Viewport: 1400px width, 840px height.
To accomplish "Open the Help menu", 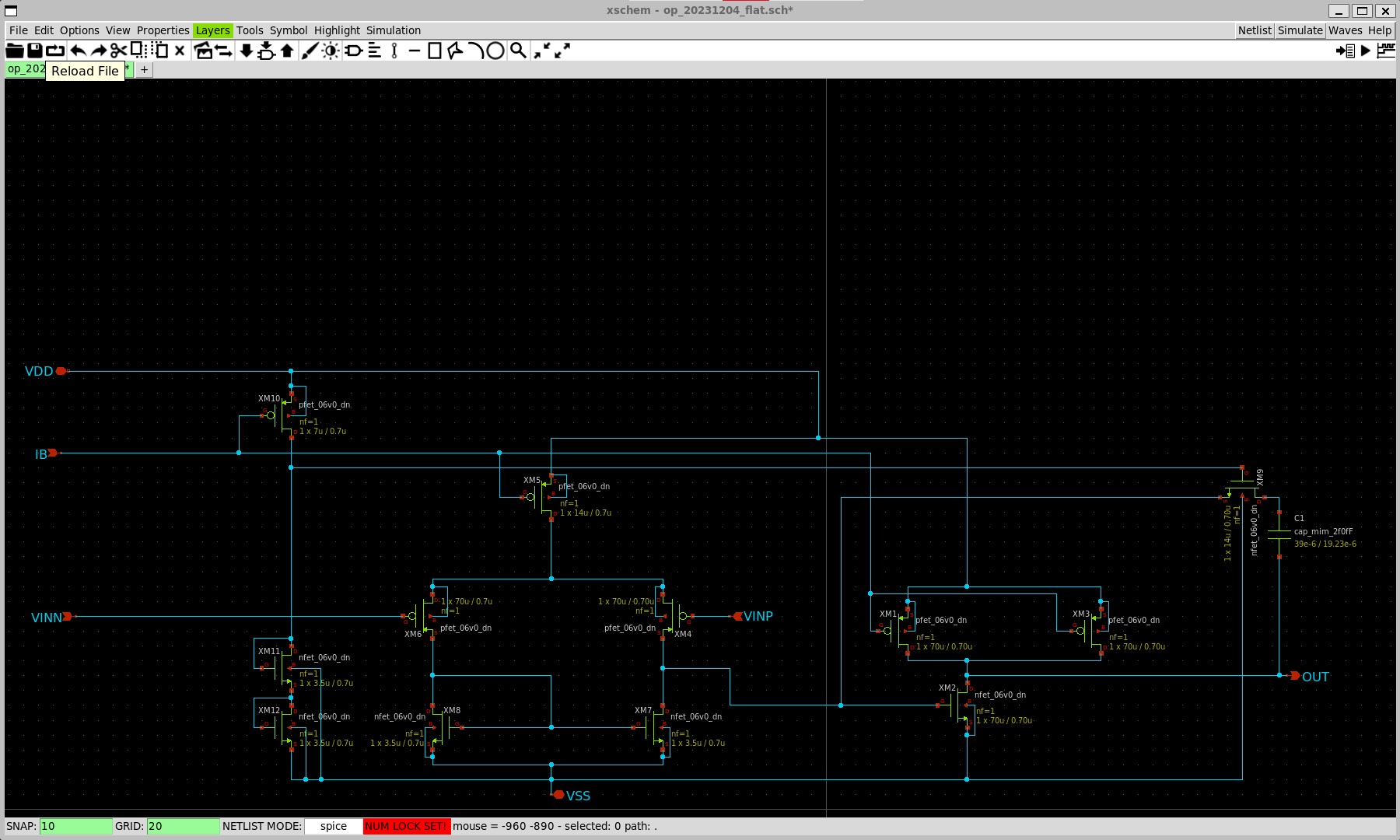I will (1380, 30).
